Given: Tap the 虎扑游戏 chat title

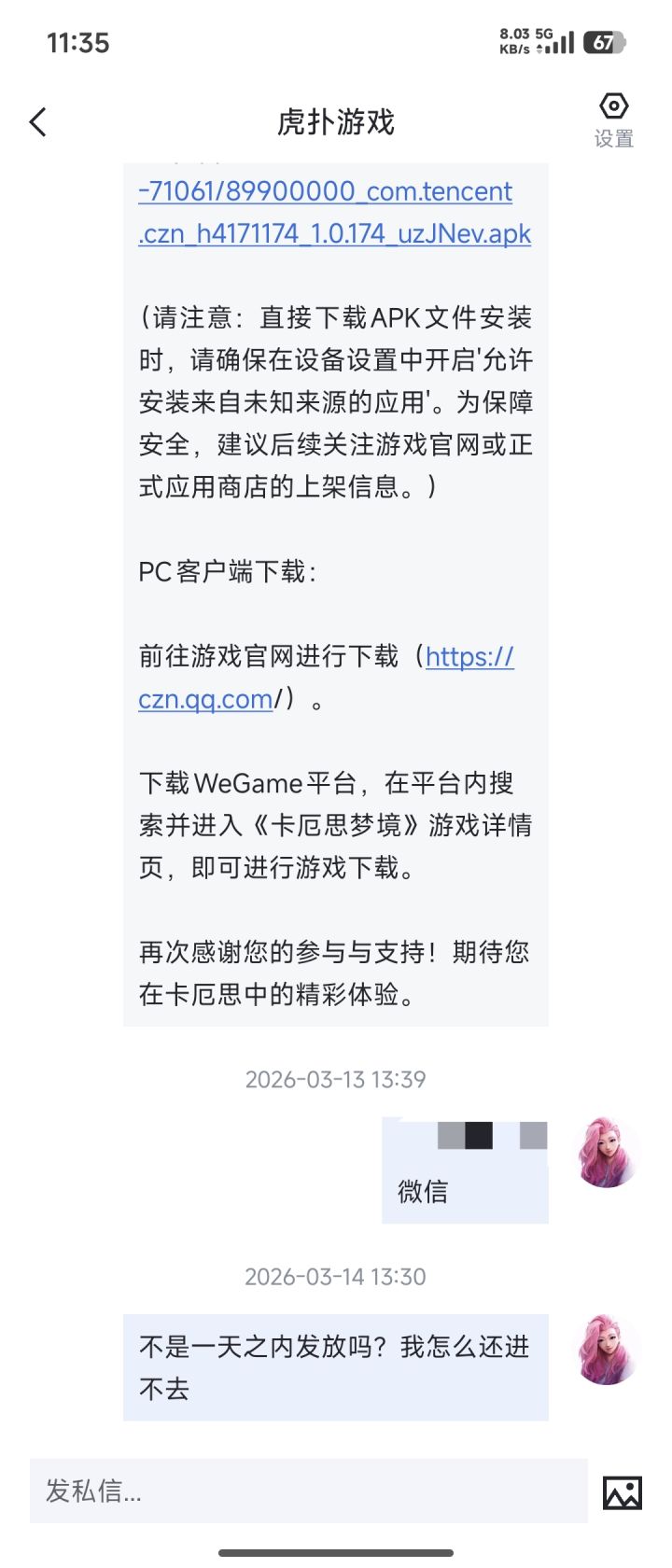Looking at the screenshot, I should 336,122.
